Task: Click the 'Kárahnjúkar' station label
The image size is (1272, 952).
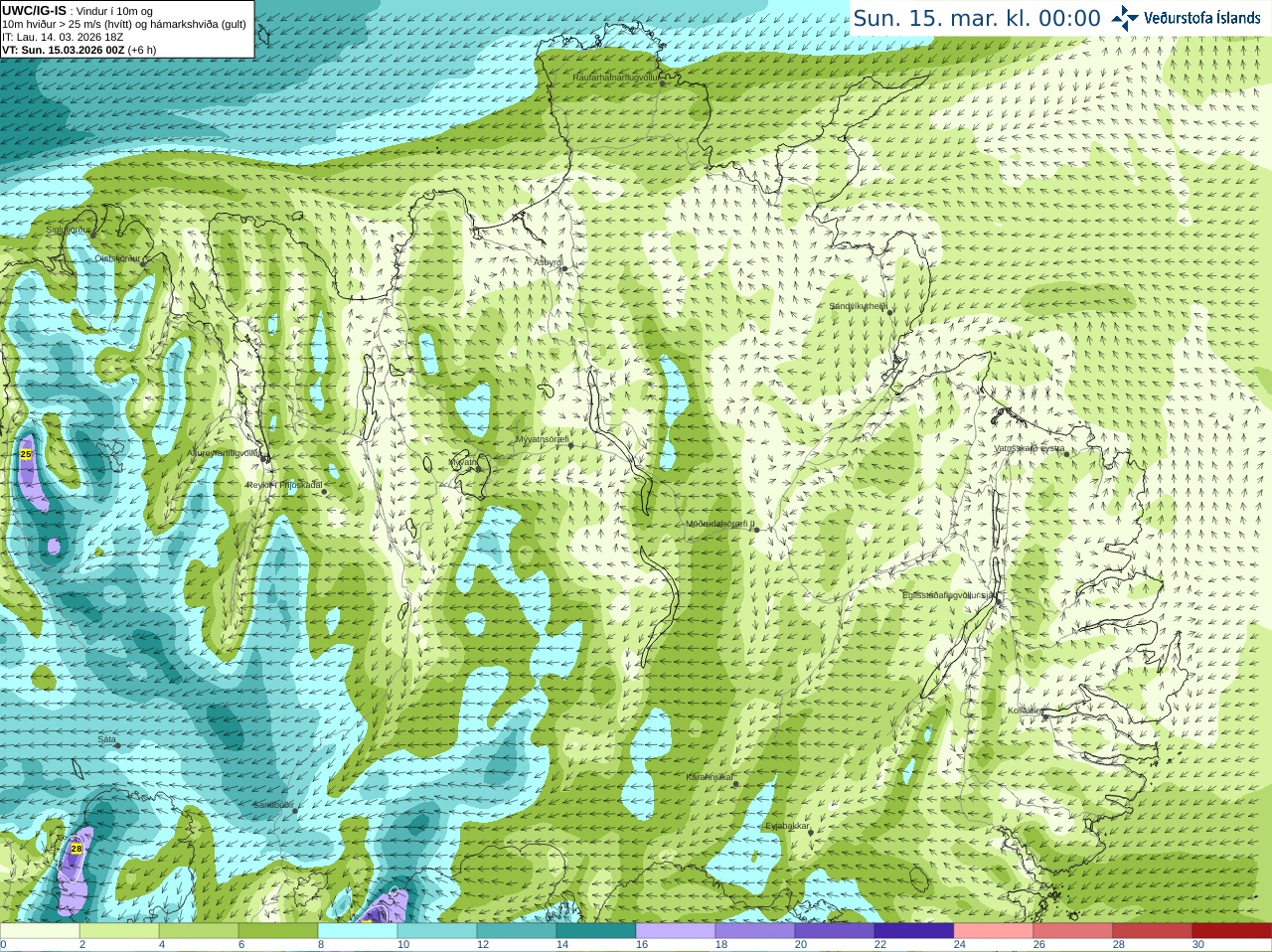Action: (x=710, y=777)
